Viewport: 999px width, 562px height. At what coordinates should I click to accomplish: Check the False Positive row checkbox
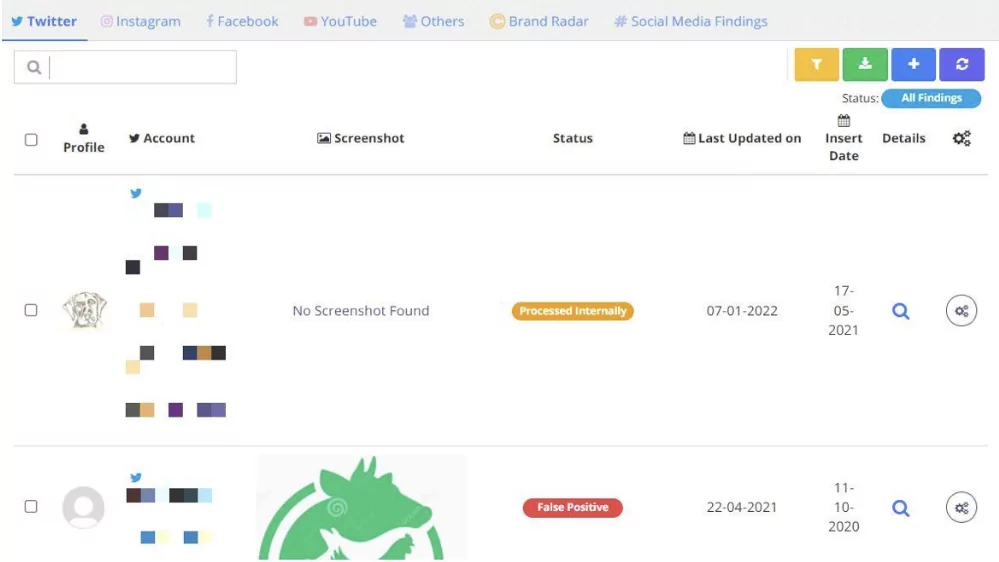coord(31,507)
